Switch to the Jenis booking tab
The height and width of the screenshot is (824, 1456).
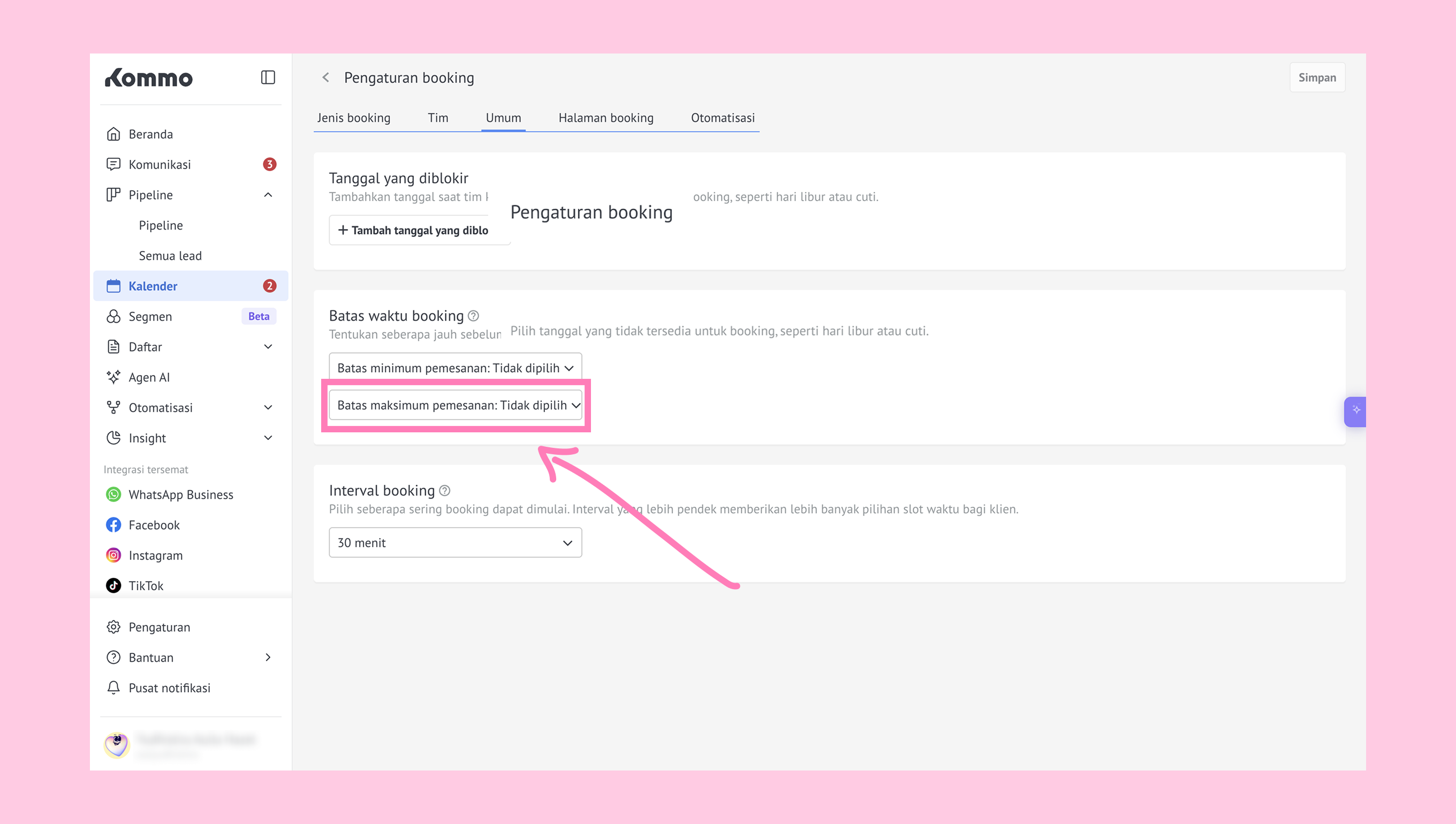click(354, 118)
